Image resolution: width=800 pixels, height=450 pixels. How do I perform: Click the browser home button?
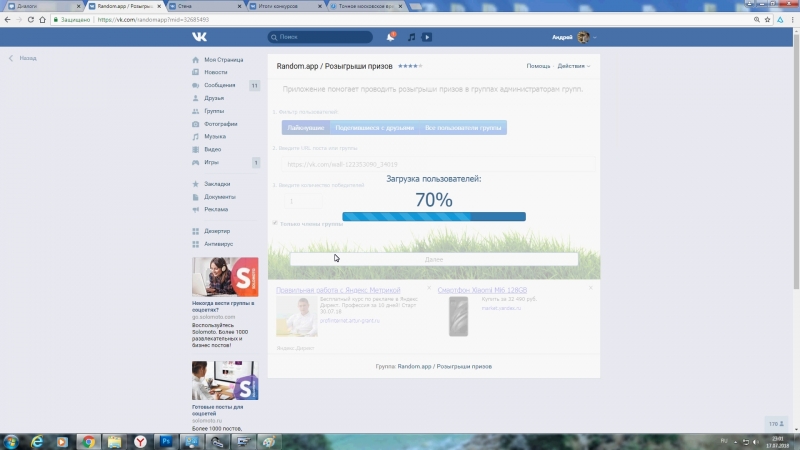click(42, 19)
